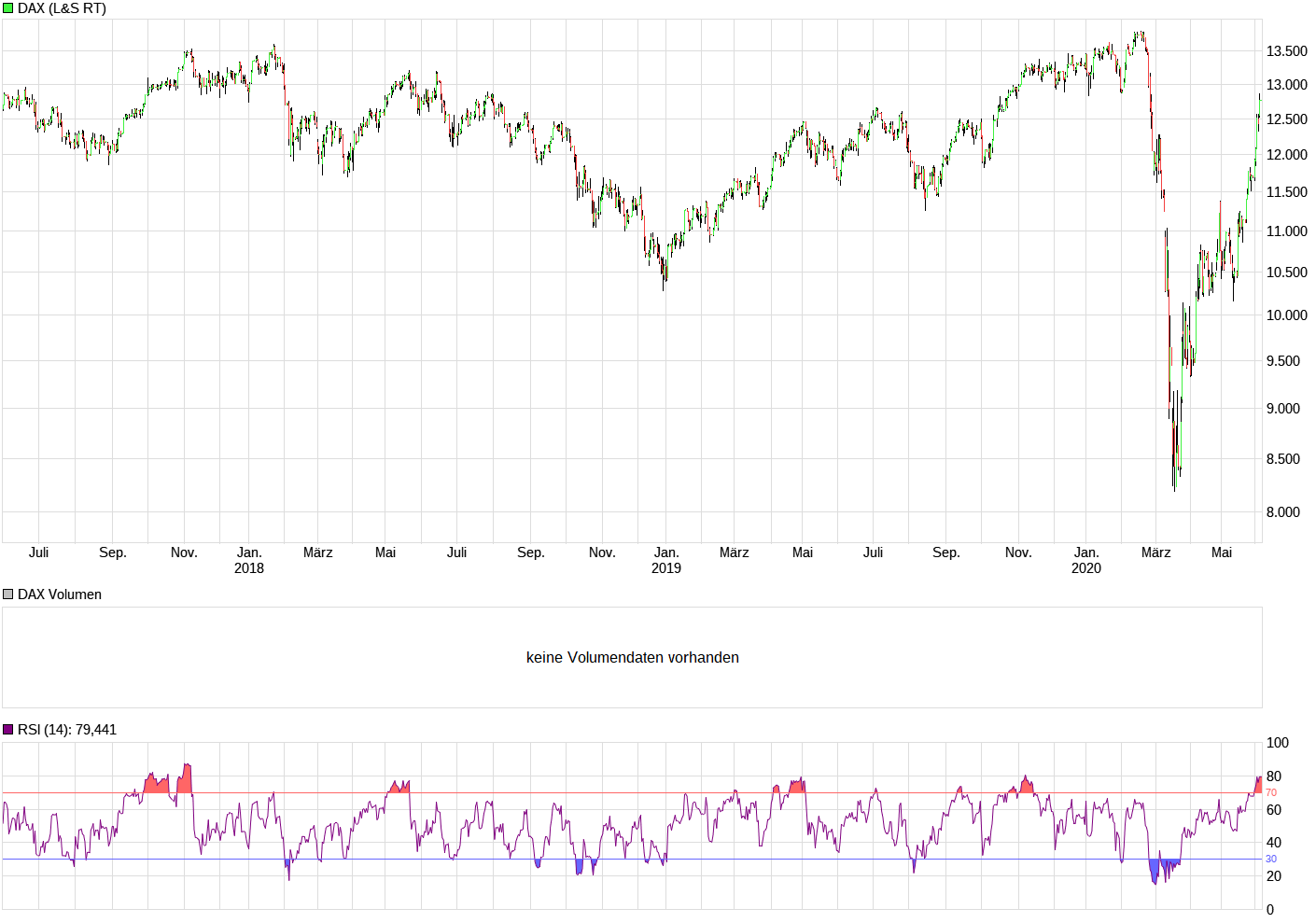Click the RSI scale value 0

tap(1270, 910)
